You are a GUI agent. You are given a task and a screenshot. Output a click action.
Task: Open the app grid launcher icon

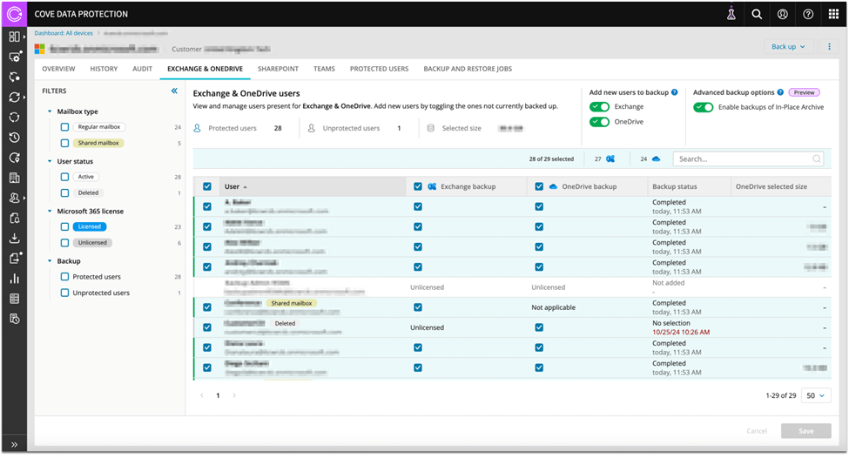[x=834, y=15]
